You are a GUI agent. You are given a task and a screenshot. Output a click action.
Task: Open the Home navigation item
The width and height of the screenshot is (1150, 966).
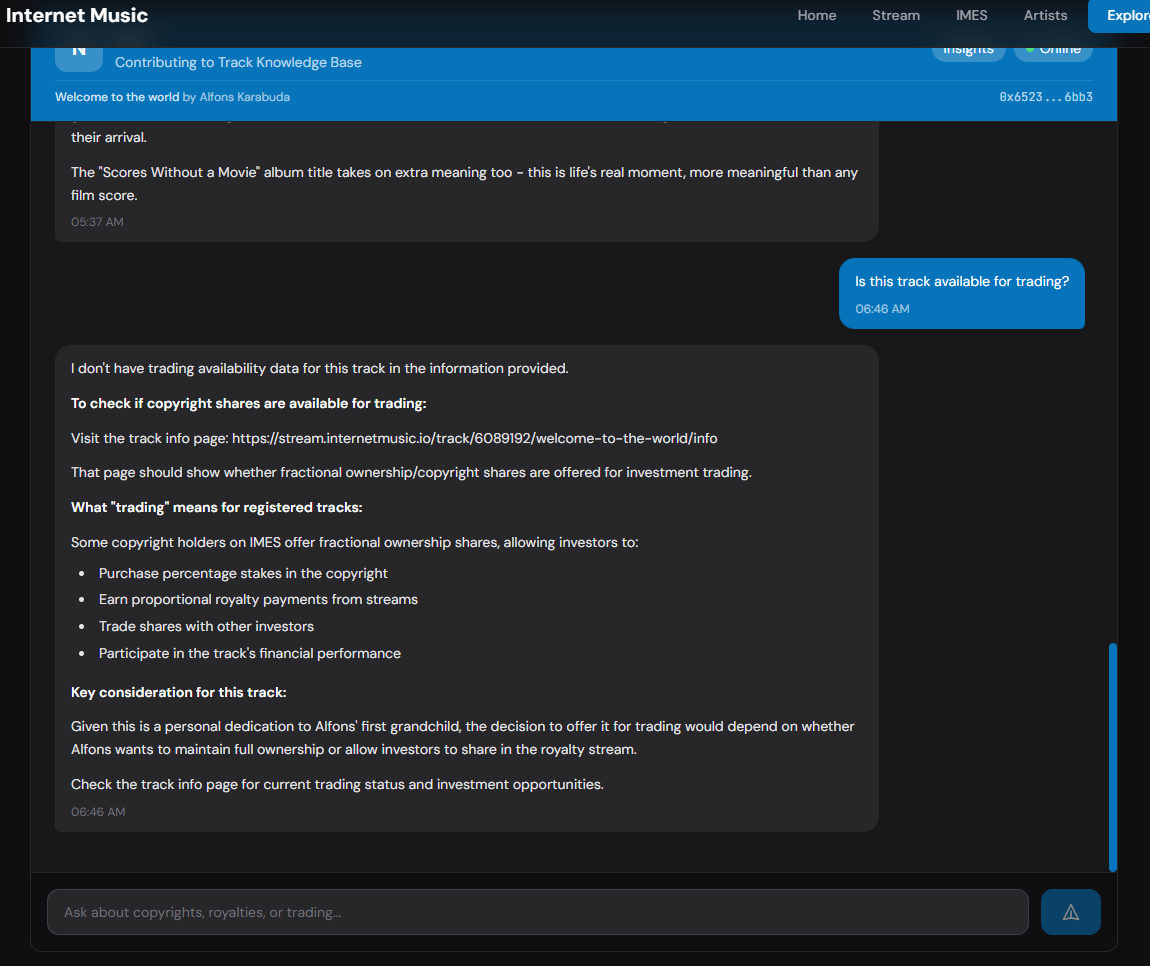816,15
